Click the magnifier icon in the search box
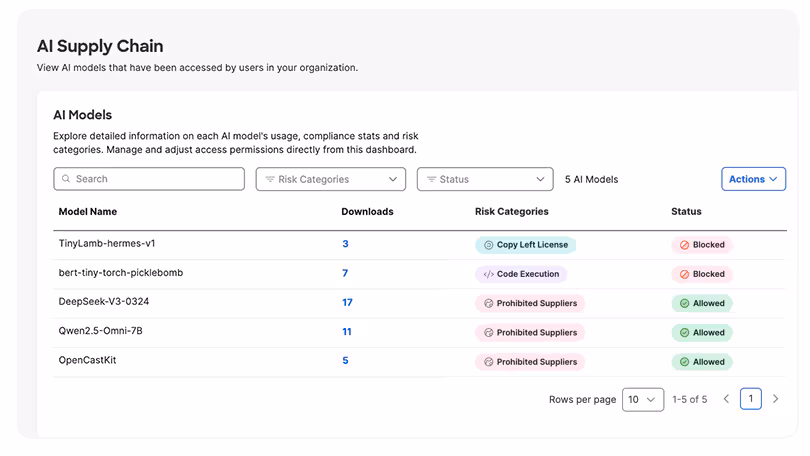 point(66,179)
